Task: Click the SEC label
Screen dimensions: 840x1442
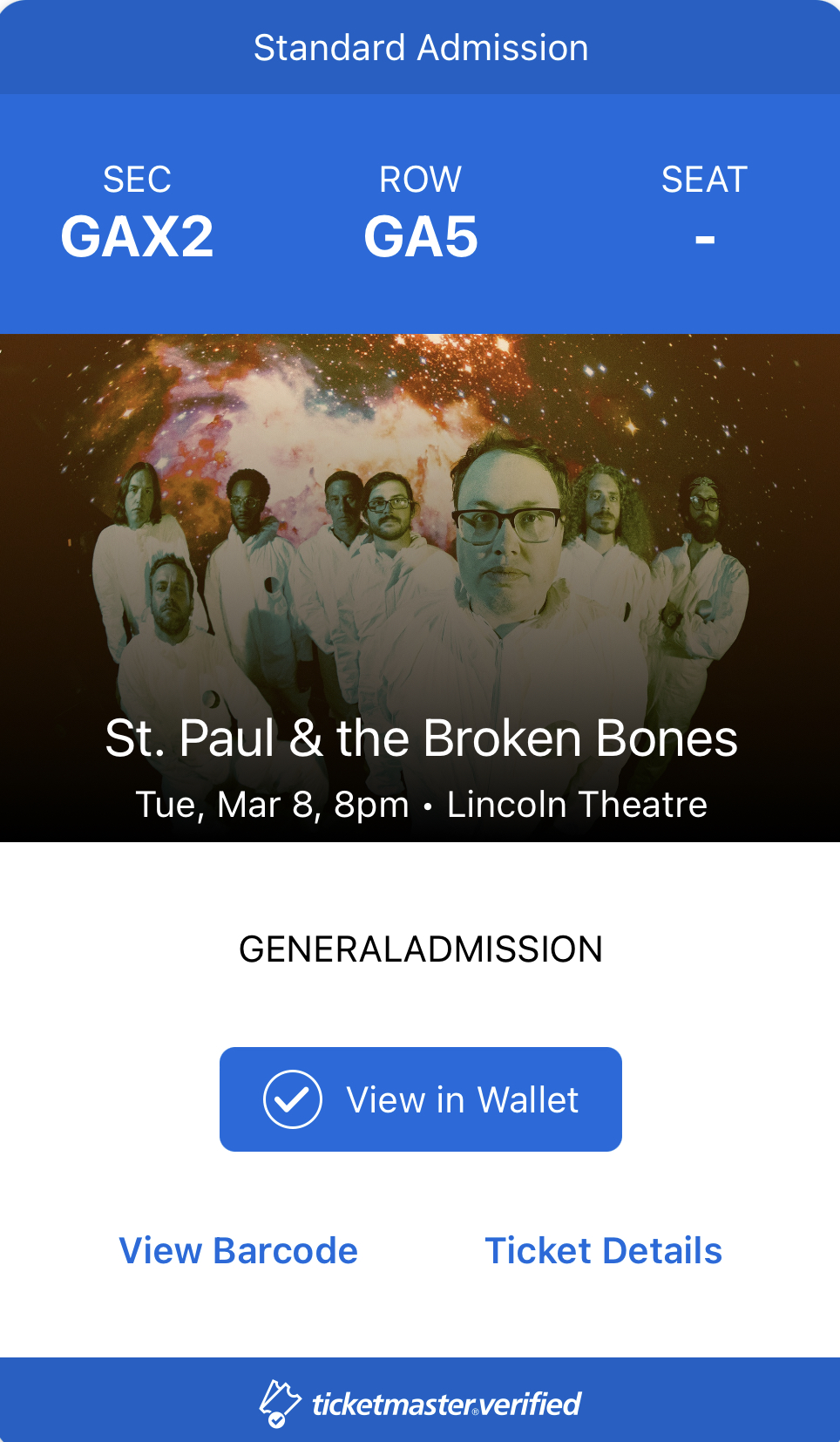Action: (137, 180)
